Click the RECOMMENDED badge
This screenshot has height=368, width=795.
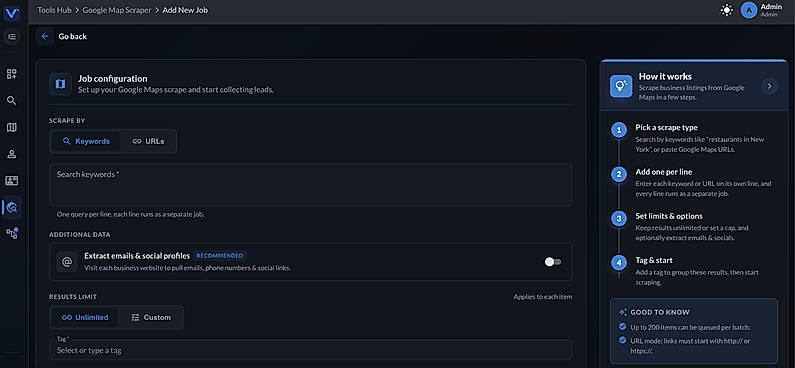tap(220, 255)
